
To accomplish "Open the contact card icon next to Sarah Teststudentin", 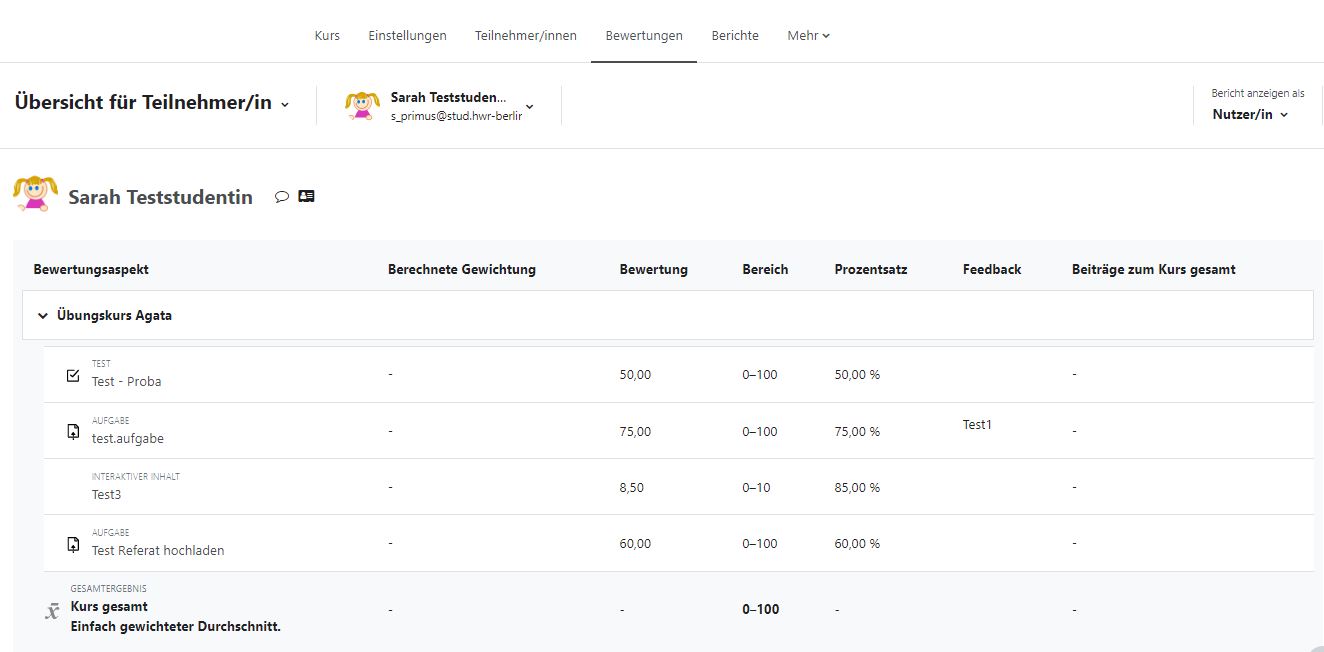I will pos(306,197).
